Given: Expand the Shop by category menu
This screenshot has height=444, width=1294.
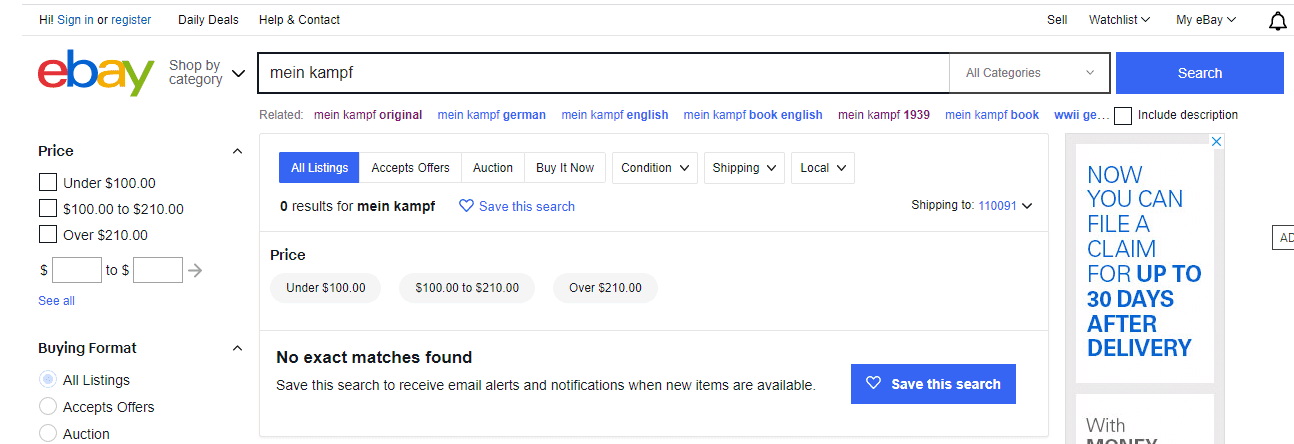Looking at the screenshot, I should pos(207,73).
